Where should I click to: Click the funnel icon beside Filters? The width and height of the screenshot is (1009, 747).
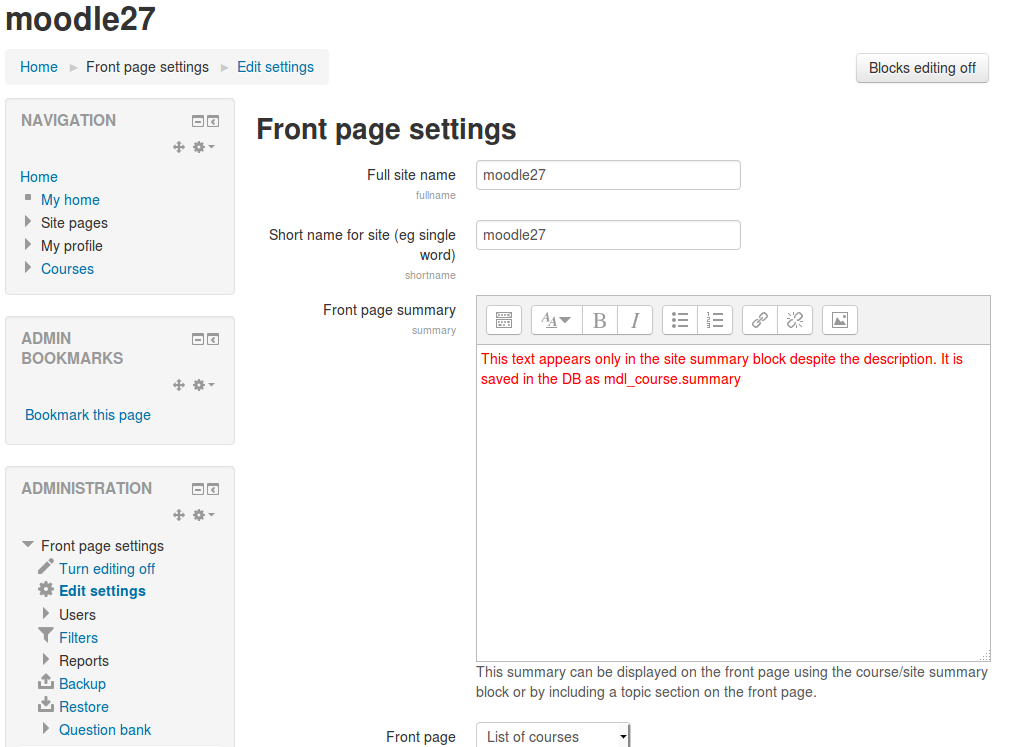click(x=46, y=636)
